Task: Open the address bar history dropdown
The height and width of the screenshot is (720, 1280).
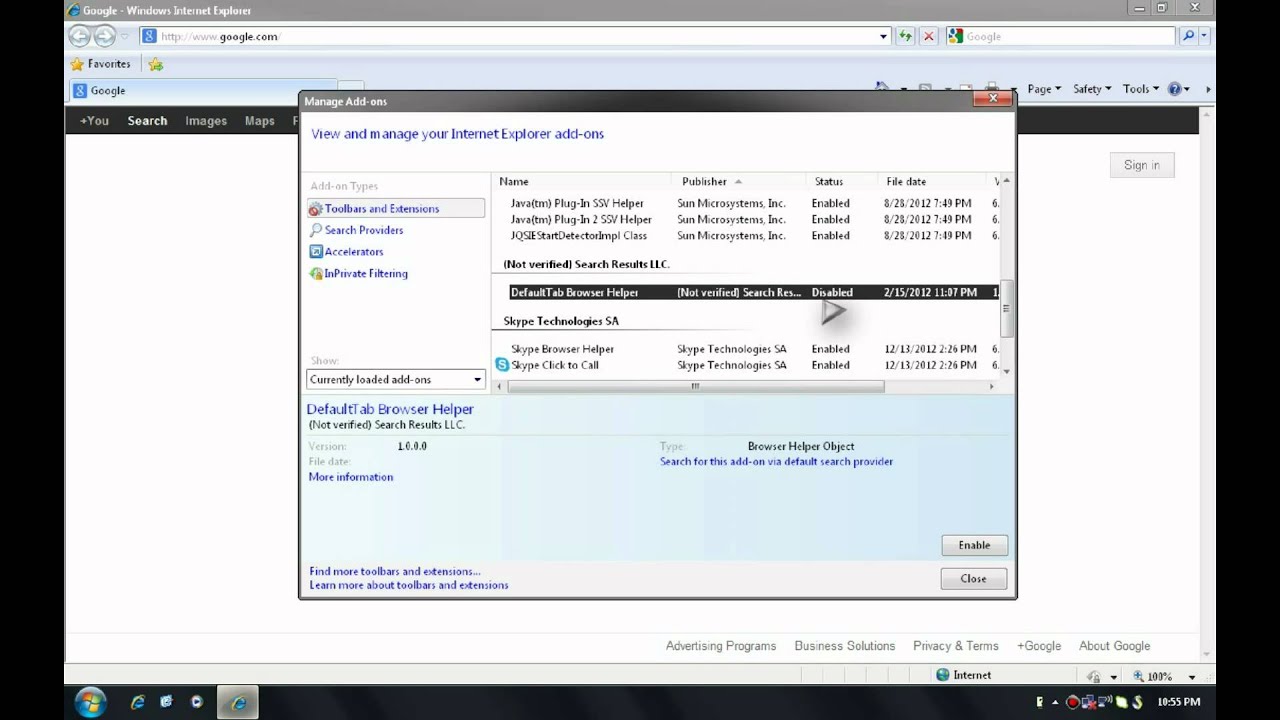Action: tap(883, 36)
